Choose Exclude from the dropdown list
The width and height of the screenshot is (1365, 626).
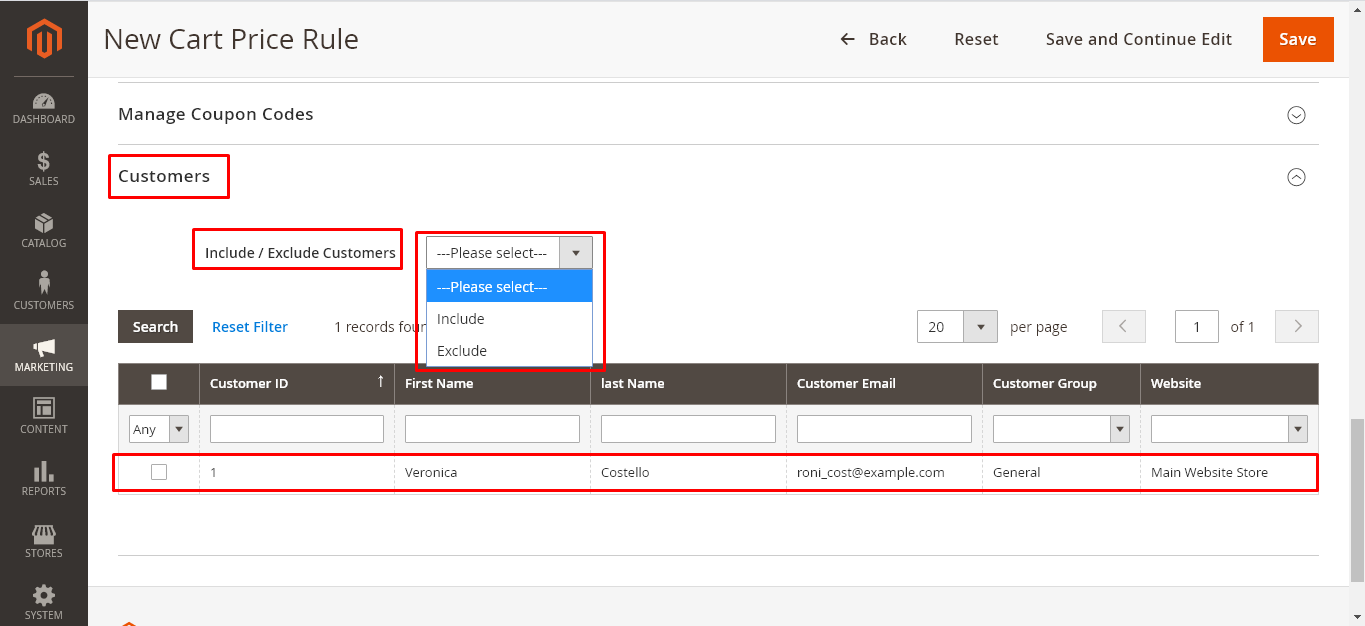coord(462,351)
